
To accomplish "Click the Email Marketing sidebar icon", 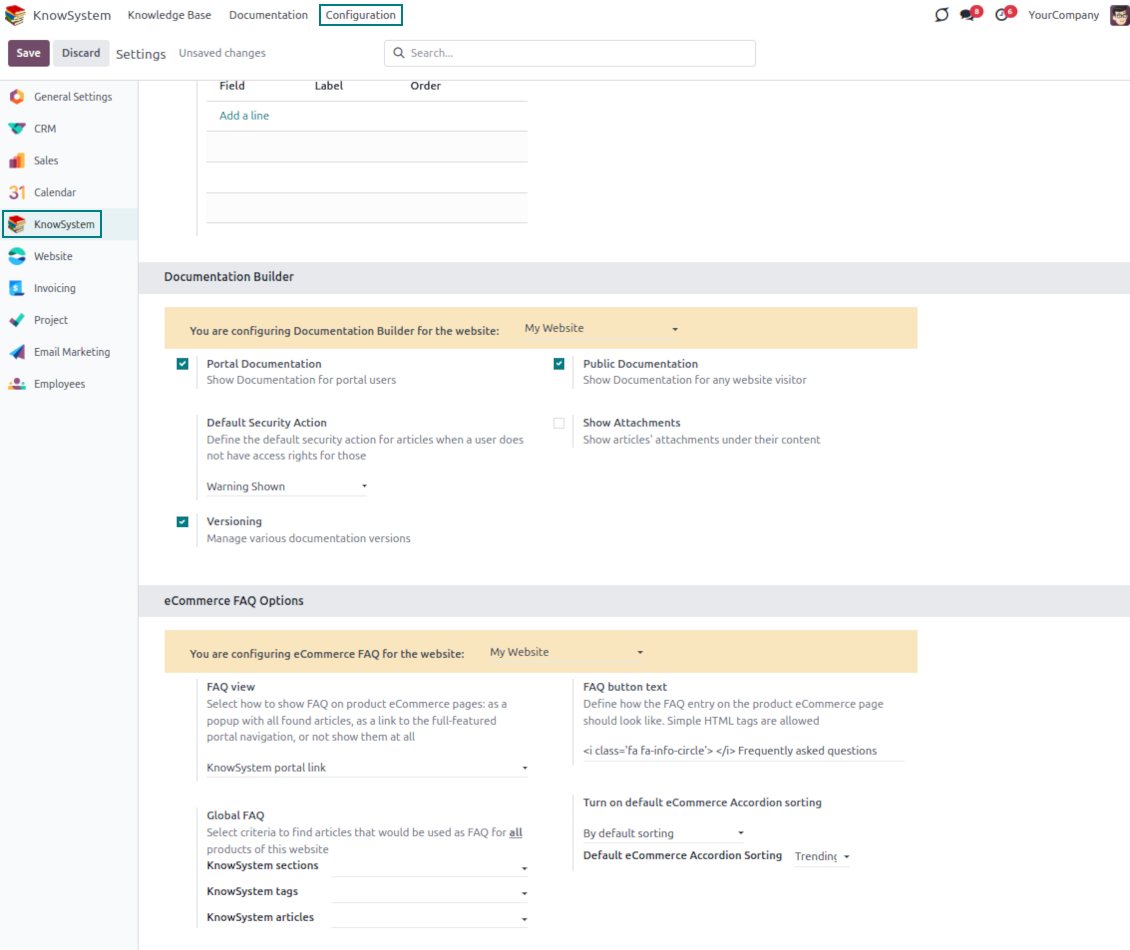I will [x=16, y=353].
